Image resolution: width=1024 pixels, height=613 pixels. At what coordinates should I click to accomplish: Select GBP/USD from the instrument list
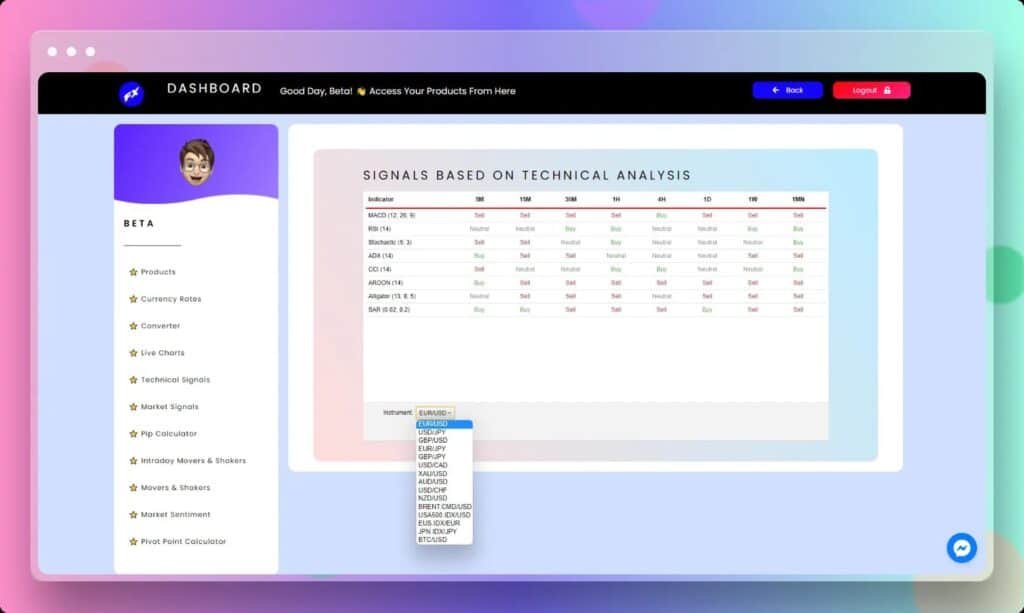click(435, 440)
